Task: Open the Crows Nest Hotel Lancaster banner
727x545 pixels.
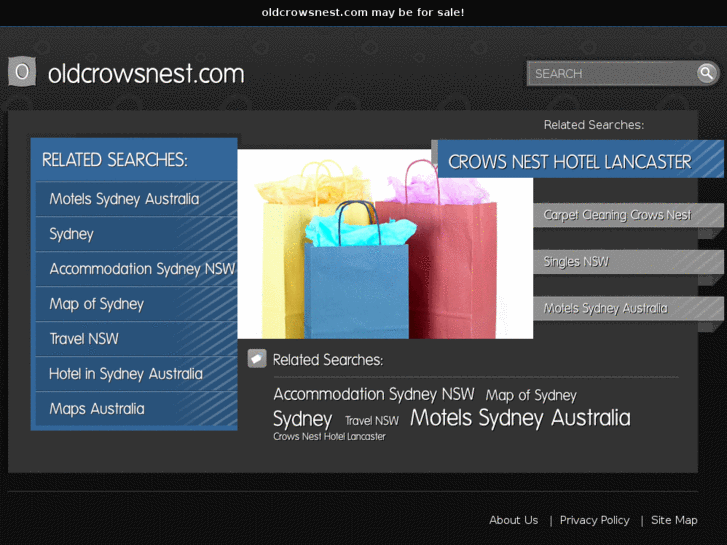Action: coord(570,162)
